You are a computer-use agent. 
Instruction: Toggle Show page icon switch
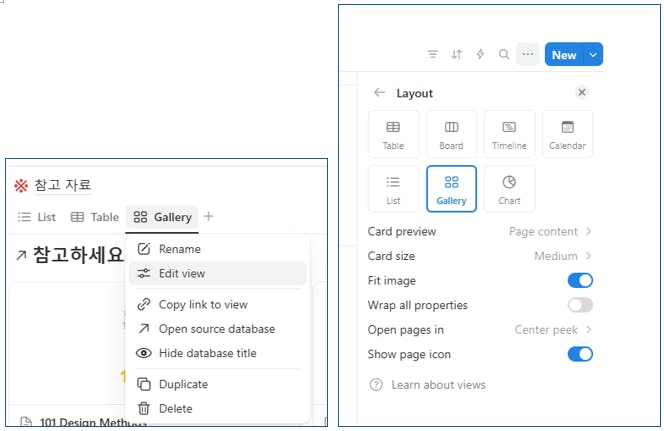click(580, 354)
